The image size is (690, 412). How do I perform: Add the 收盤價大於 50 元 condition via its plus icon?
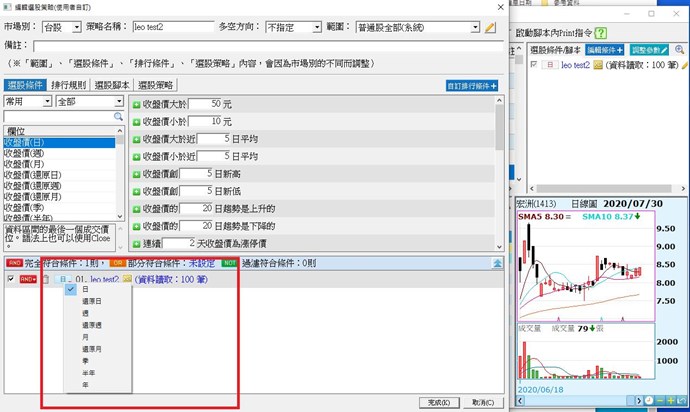137,104
